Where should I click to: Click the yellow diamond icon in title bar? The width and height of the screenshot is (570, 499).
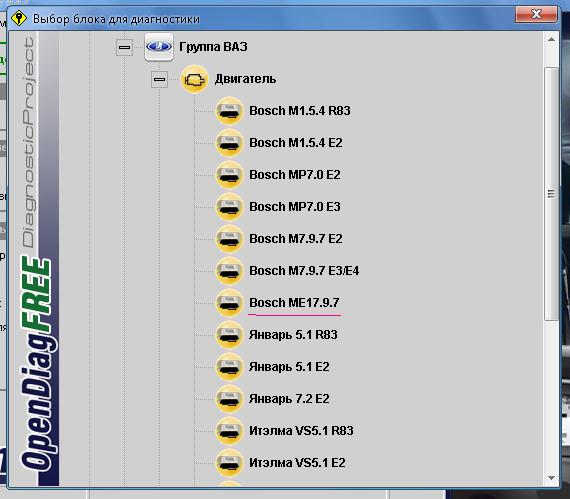tap(19, 18)
